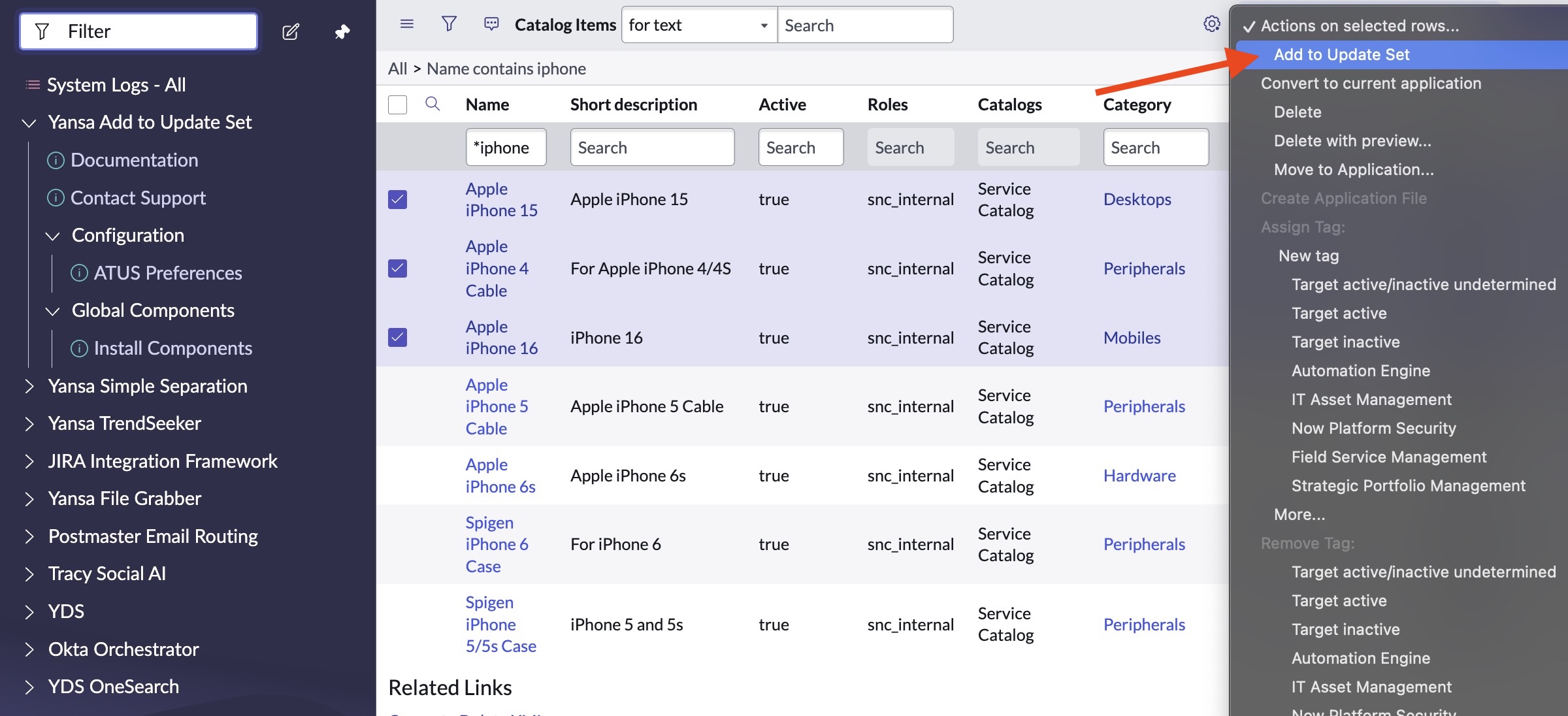Choose Add to Update Set menu option

pyautogui.click(x=1341, y=54)
